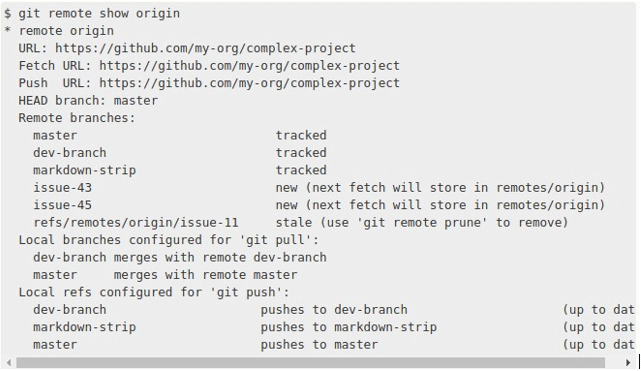
Task: Click the issue-43 remote branch entry
Action: [62, 188]
